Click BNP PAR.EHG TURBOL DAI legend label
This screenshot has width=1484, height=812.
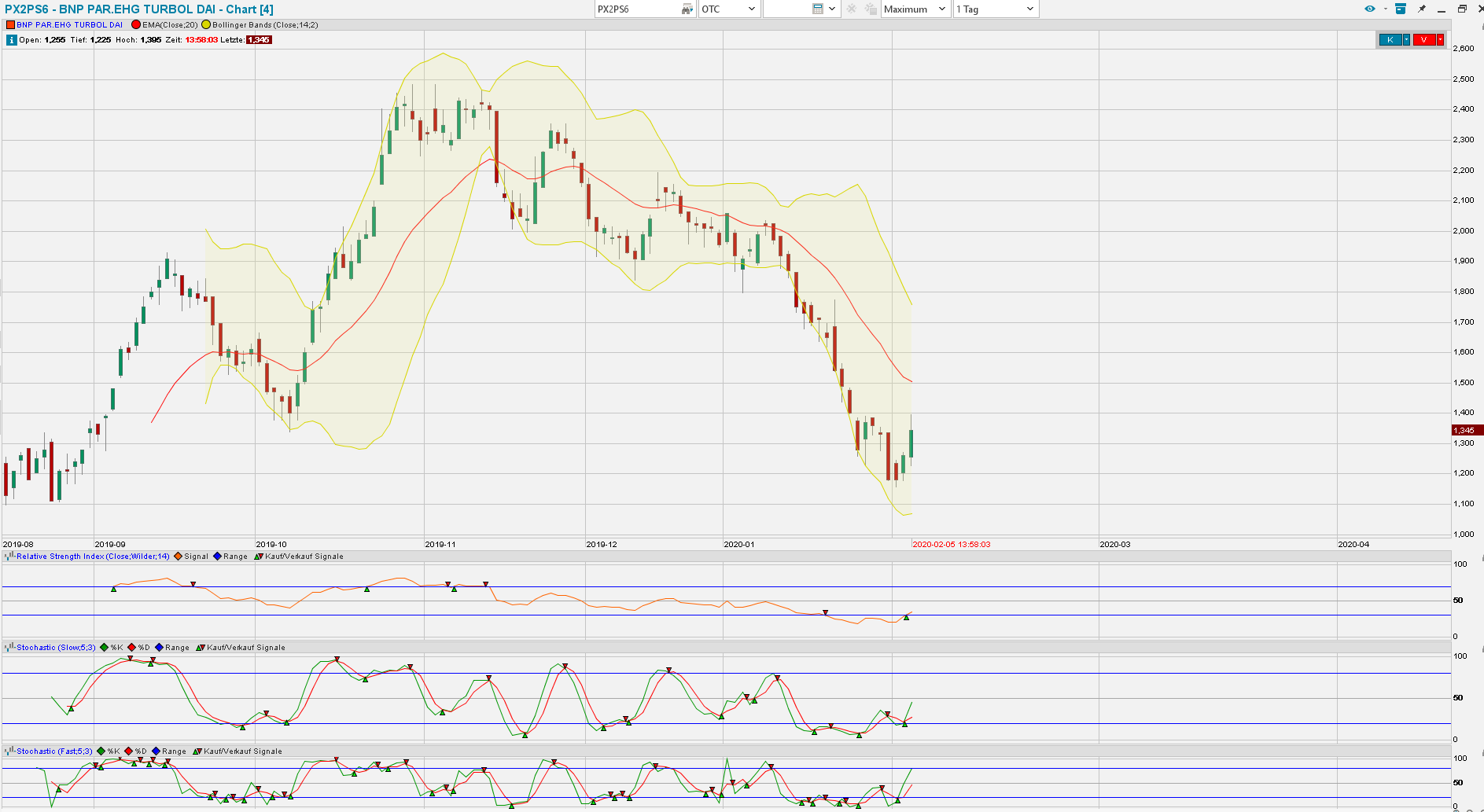[69, 25]
